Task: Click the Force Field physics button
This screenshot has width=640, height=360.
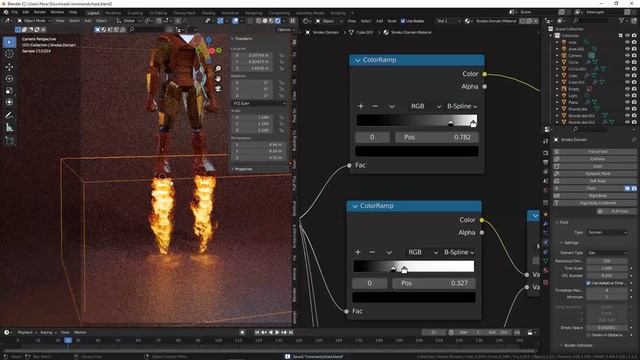Action: (x=595, y=151)
